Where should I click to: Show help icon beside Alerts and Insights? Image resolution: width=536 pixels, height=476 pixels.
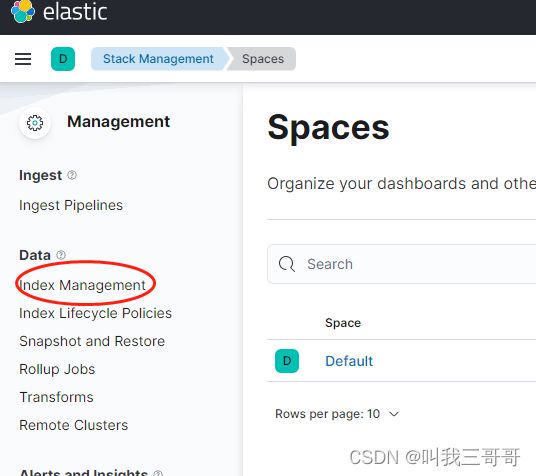(158, 473)
